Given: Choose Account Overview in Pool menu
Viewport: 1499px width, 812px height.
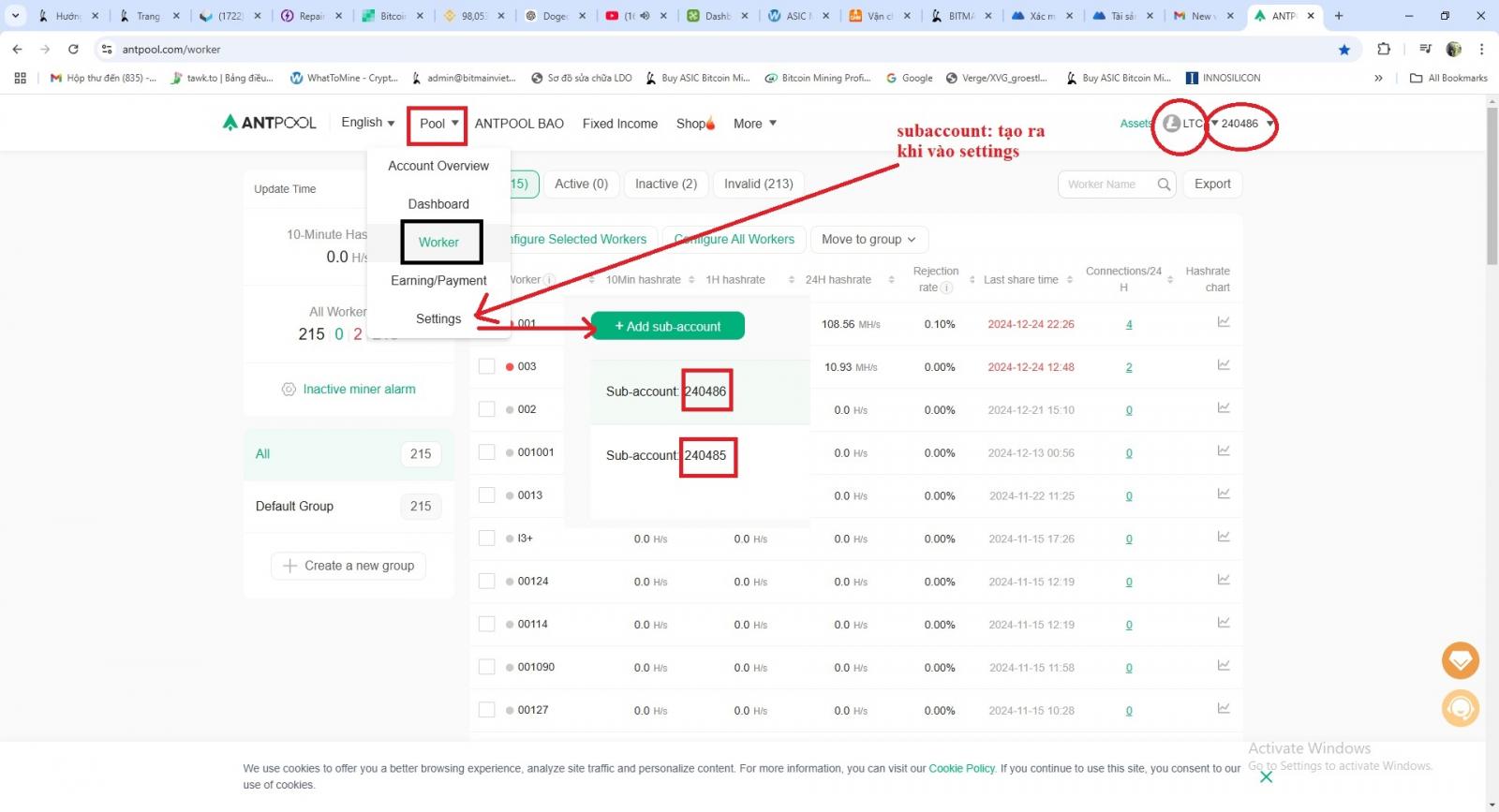Looking at the screenshot, I should [438, 166].
